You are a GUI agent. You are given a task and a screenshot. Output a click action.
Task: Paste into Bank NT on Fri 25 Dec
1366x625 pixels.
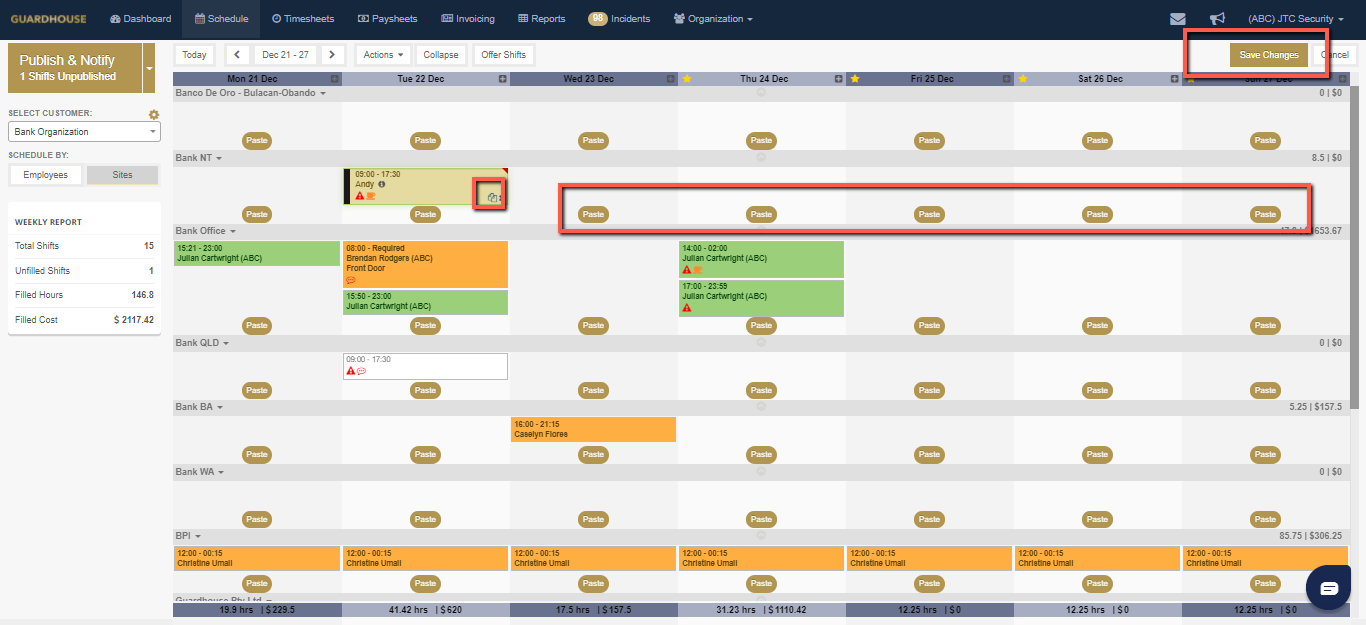pos(930,214)
